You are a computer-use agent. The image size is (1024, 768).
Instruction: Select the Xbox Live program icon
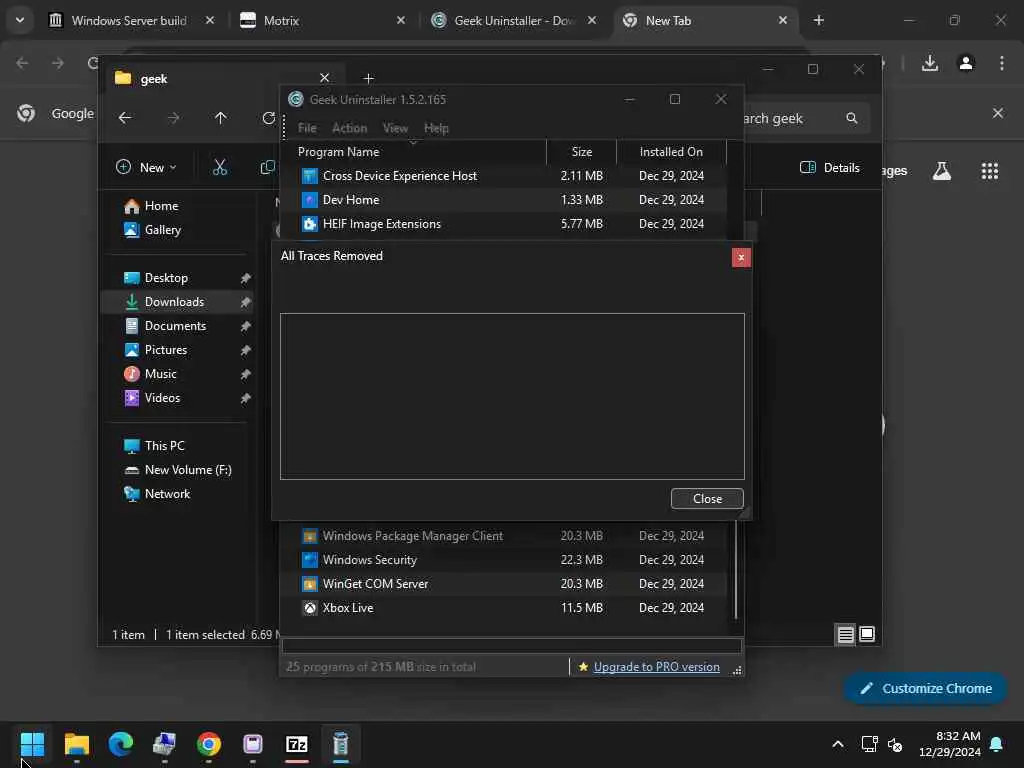coord(310,608)
